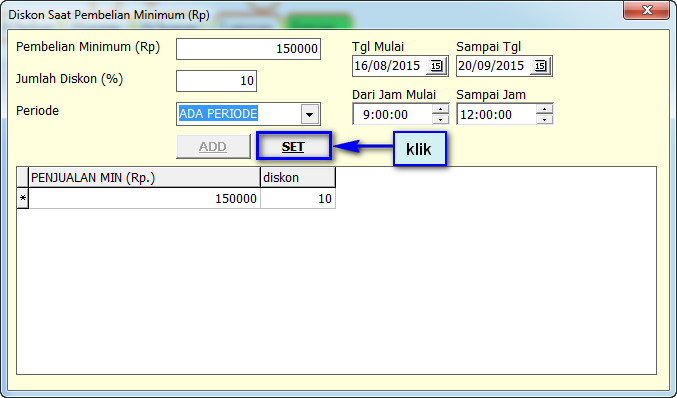Decrease Dari Jam Mulai time with down arrow
Image resolution: width=677 pixels, height=398 pixels.
(440, 119)
